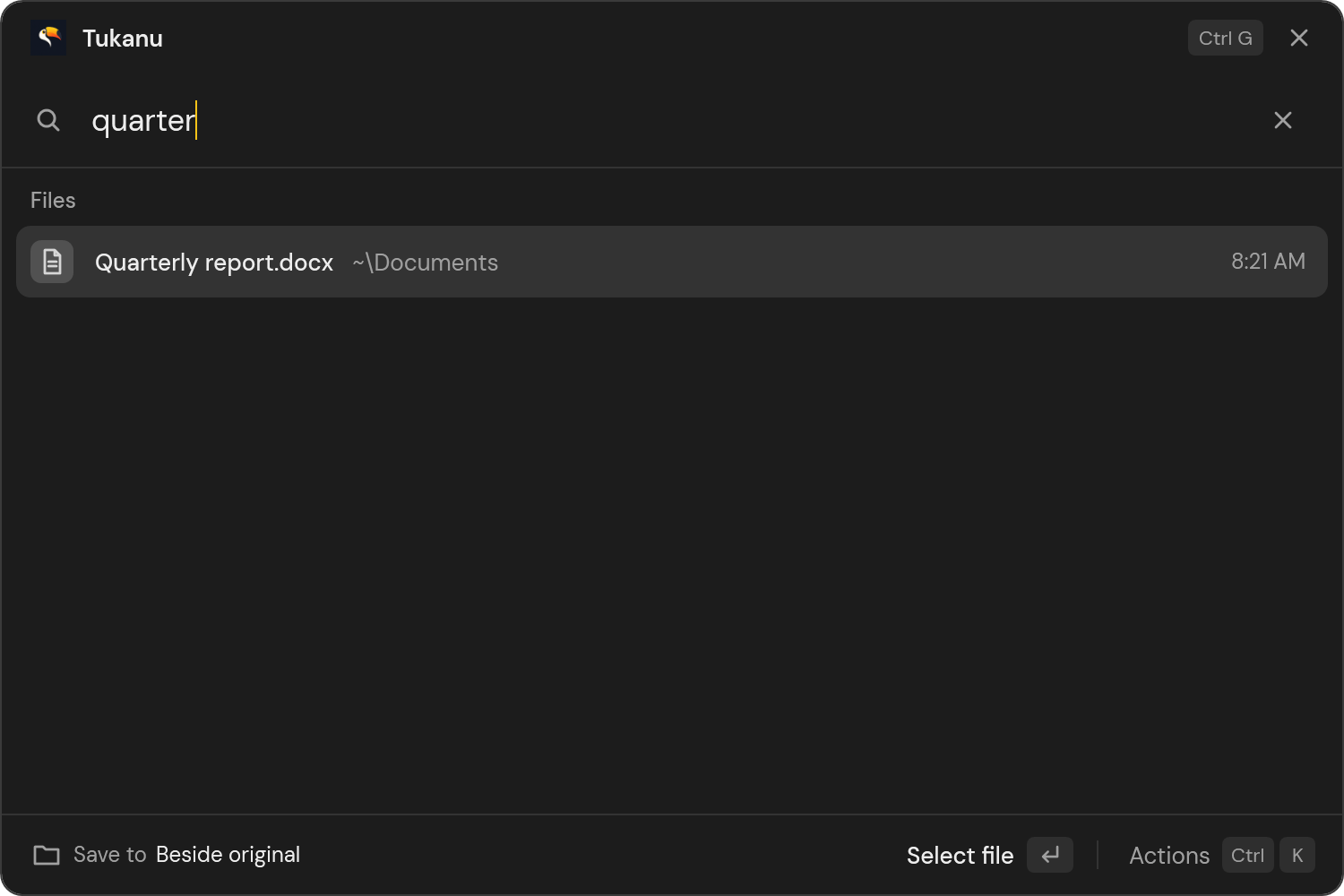The image size is (1344, 896).
Task: Click the Files section heading
Action: [53, 200]
